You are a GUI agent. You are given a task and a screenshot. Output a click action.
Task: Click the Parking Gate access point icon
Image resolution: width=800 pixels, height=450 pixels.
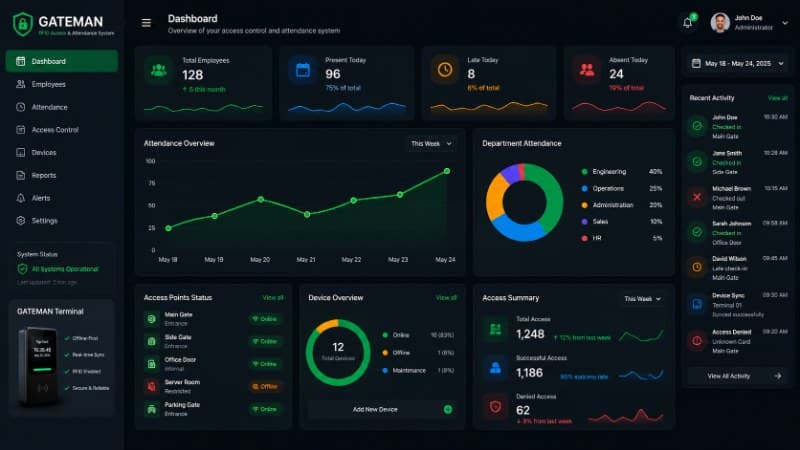click(x=152, y=409)
